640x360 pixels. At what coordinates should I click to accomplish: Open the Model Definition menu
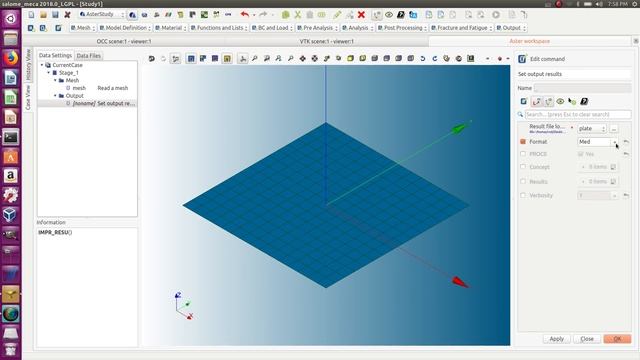125,28
